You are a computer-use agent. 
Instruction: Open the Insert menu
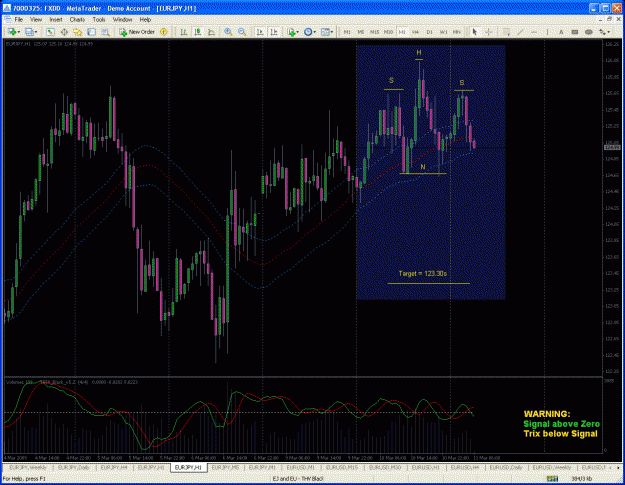56,20
